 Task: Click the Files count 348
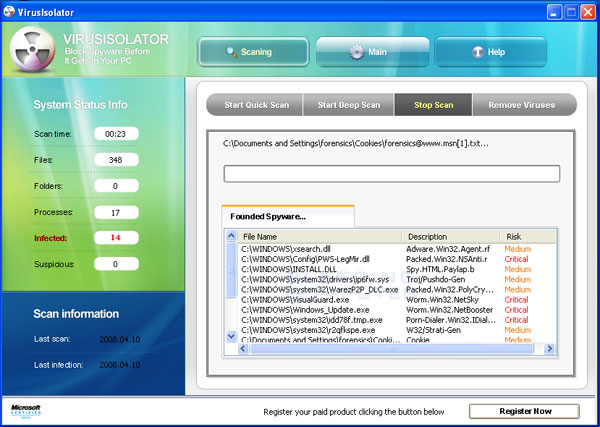point(116,160)
